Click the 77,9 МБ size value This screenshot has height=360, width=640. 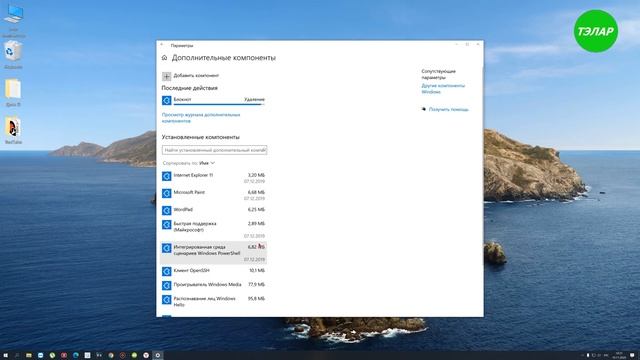coord(256,284)
